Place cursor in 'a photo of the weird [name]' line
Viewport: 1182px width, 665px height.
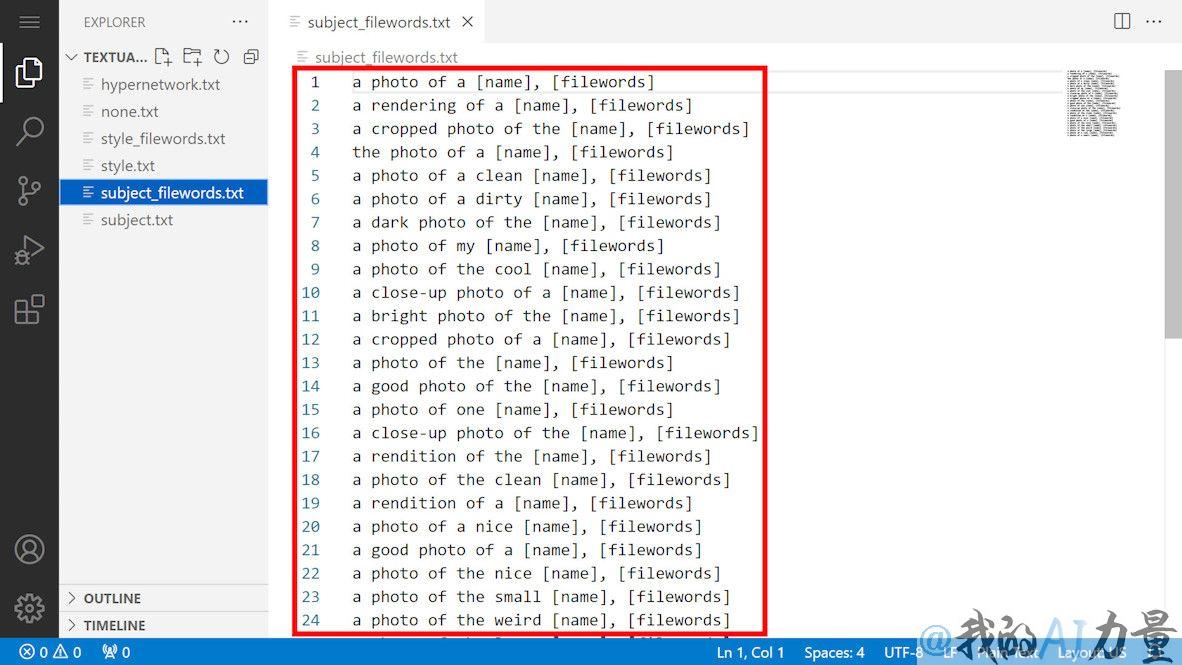pyautogui.click(x=540, y=620)
